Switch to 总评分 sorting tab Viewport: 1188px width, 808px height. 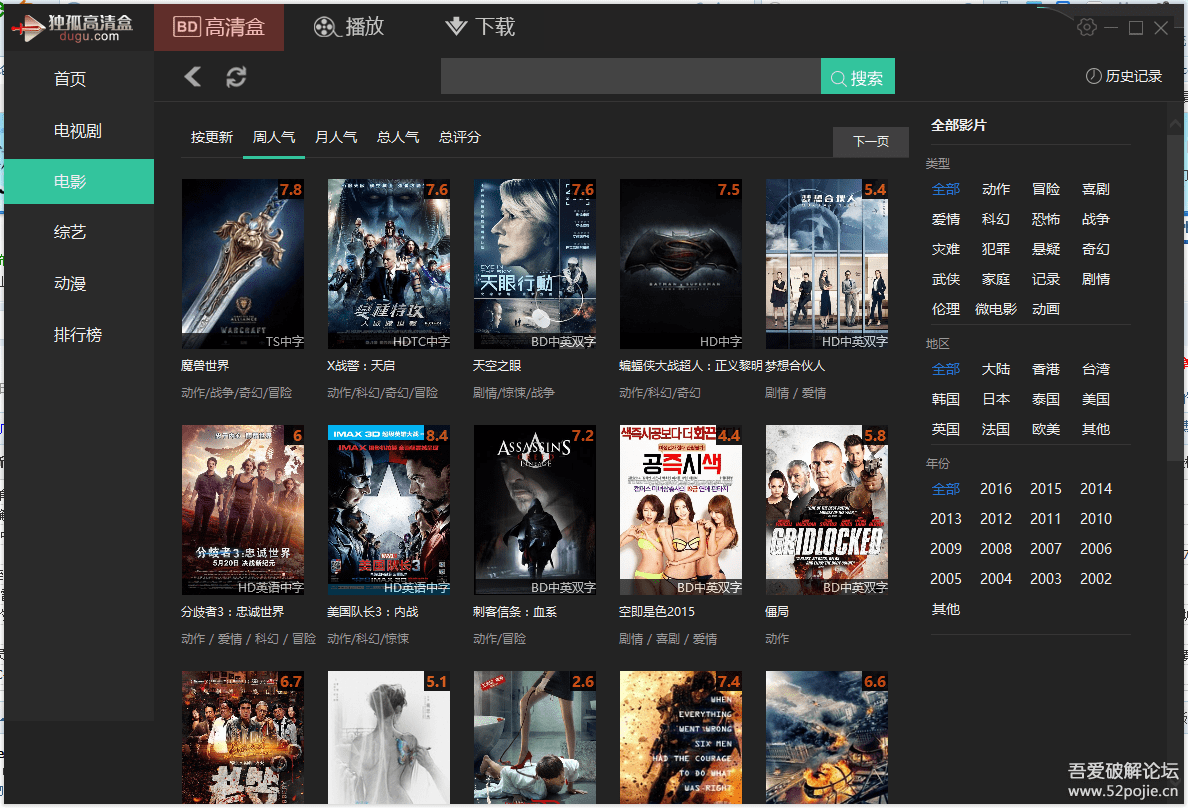[460, 137]
